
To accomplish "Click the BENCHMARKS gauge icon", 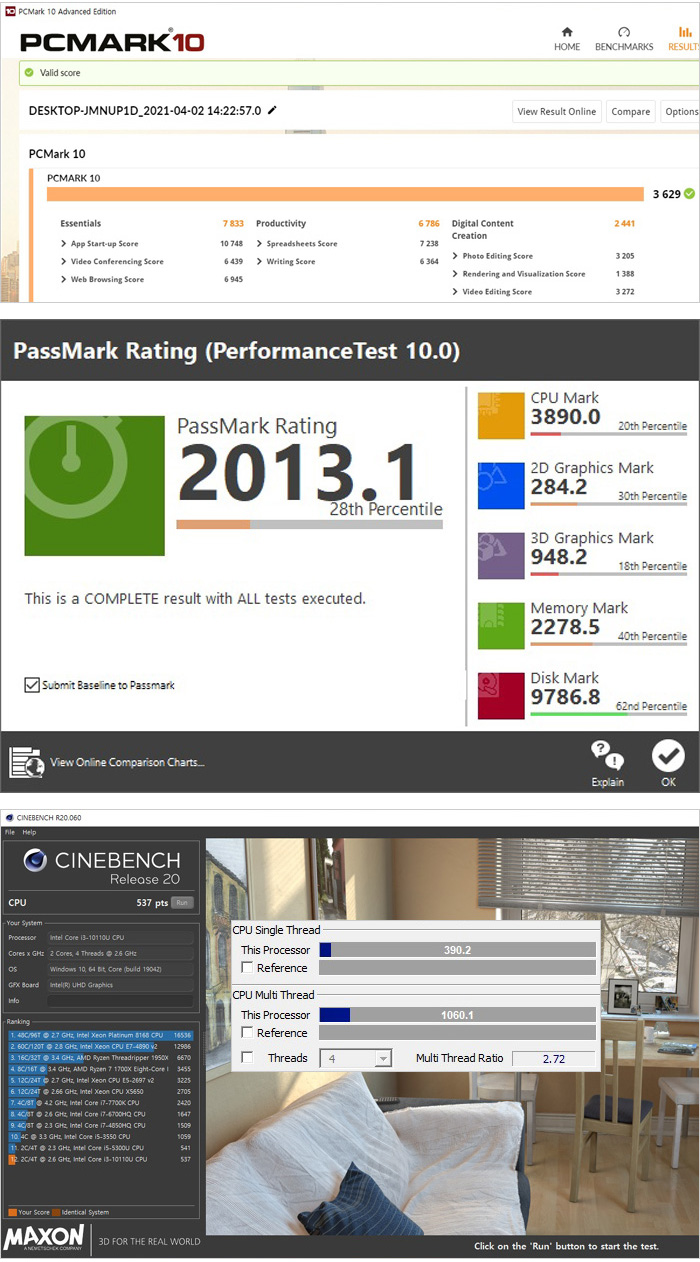I will (x=624, y=32).
